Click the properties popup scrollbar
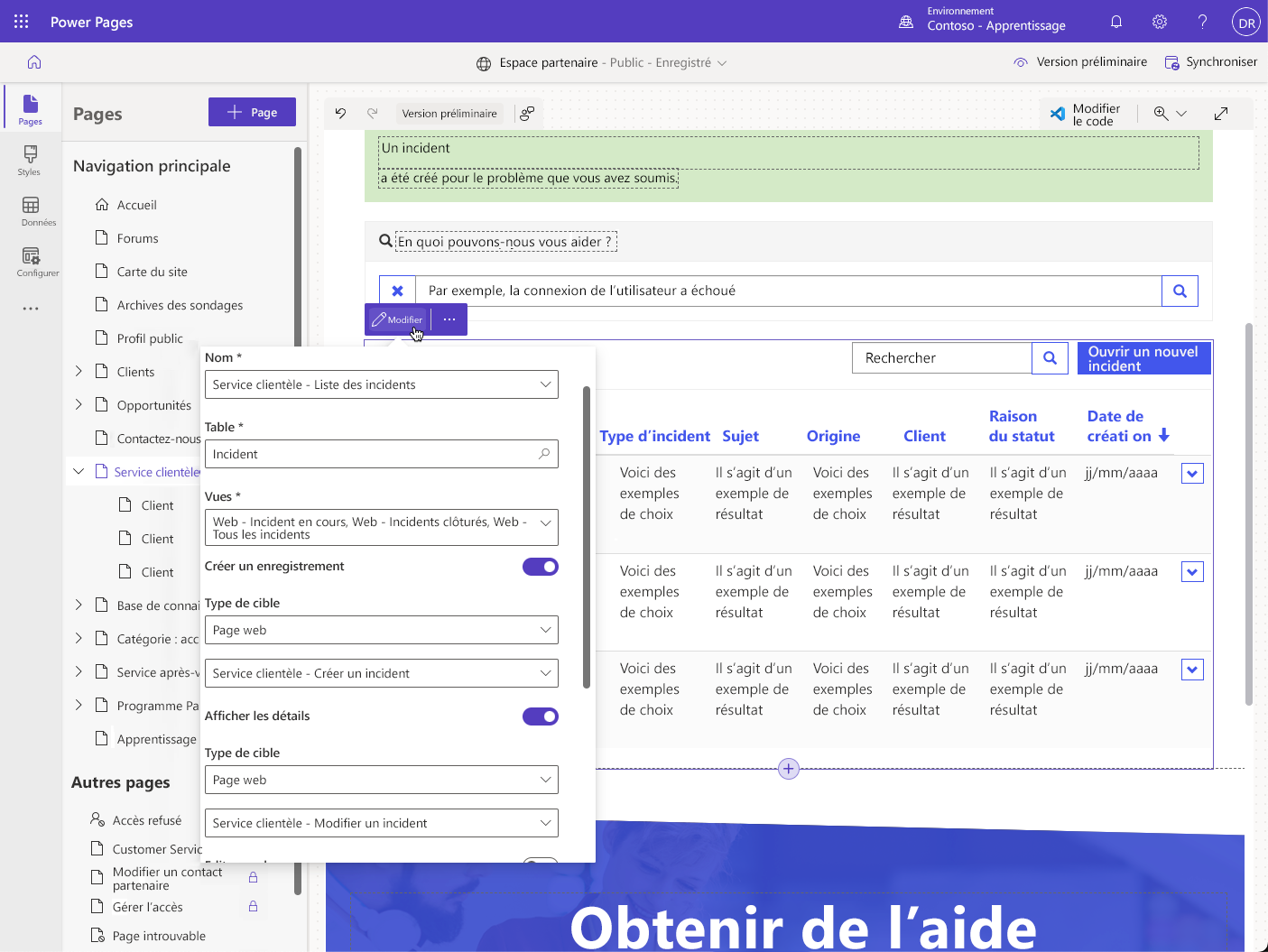Screen dimensions: 1268x952 point(587,537)
